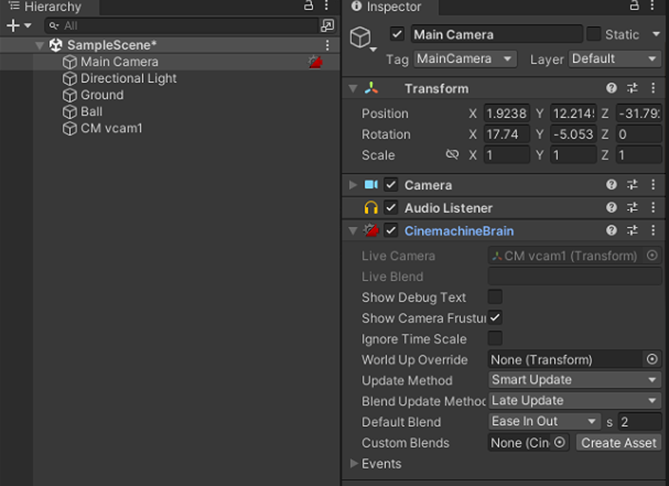Open the Hierarchy panel kebab menu
Viewport: 669px width, 486px height.
(x=326, y=6)
